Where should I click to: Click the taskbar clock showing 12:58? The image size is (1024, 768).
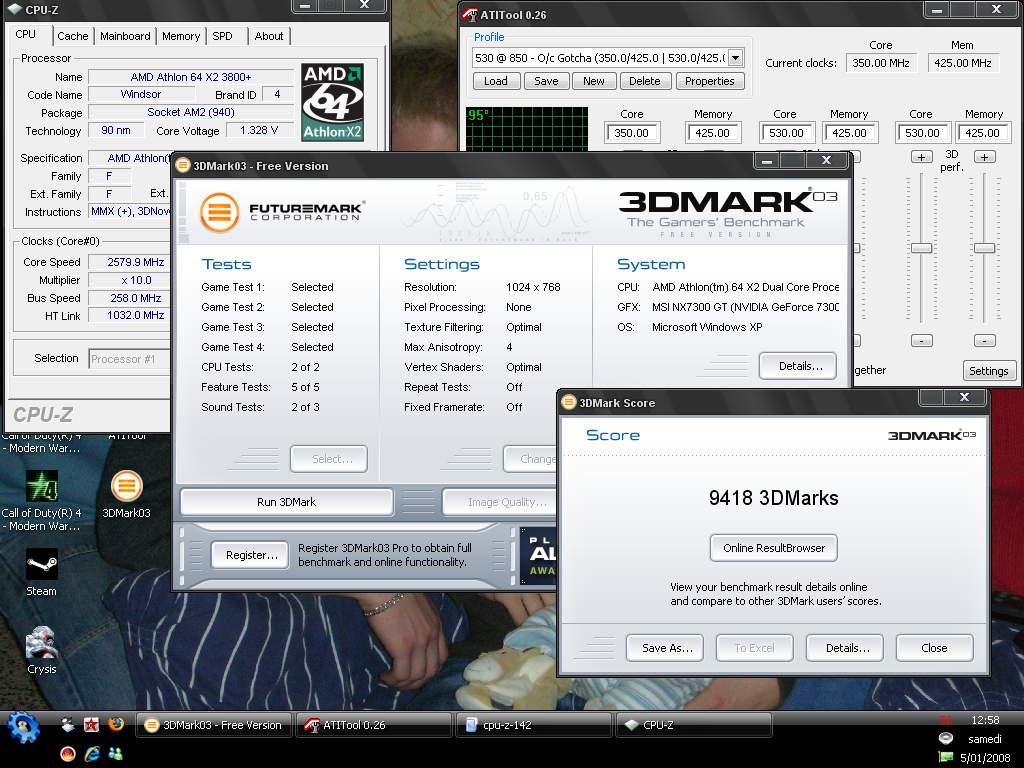point(985,720)
